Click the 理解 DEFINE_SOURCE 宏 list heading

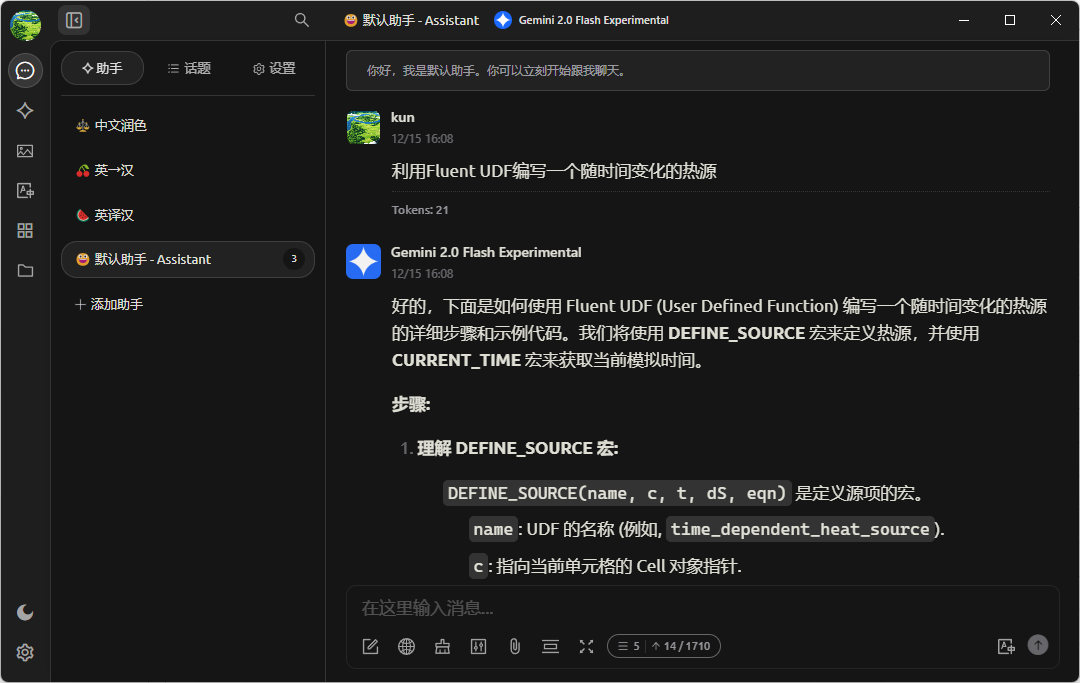tap(517, 448)
